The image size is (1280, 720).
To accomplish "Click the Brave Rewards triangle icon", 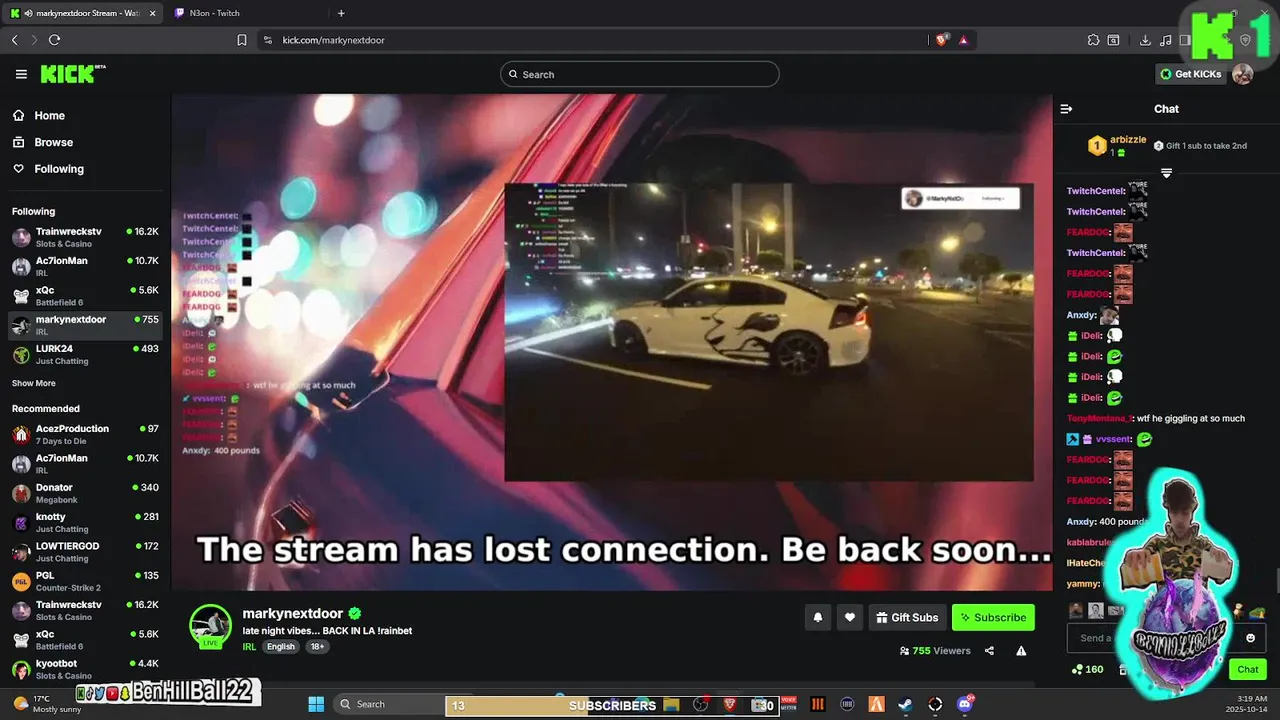I will tap(963, 40).
